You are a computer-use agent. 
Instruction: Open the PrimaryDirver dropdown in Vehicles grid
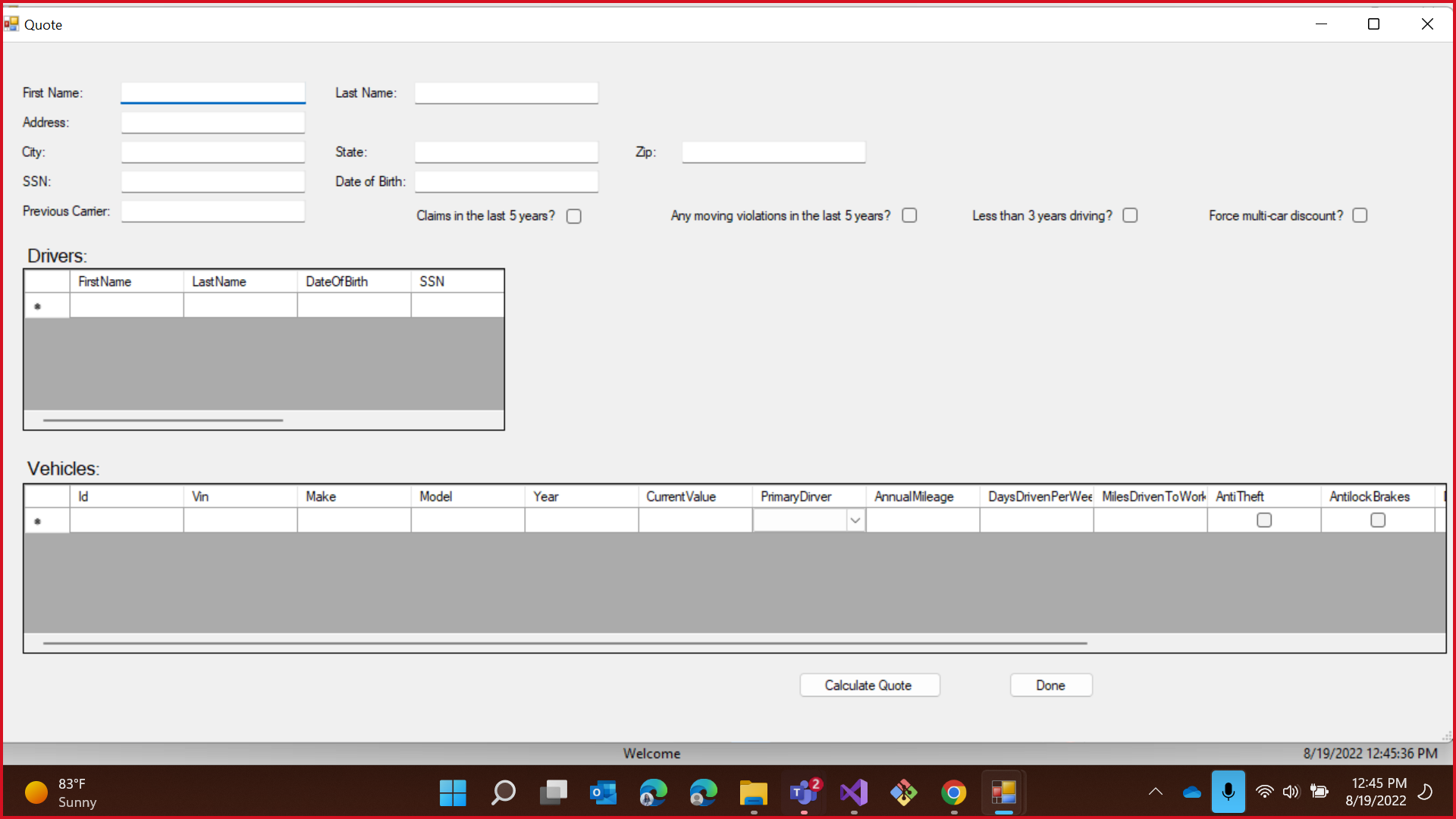[855, 520]
